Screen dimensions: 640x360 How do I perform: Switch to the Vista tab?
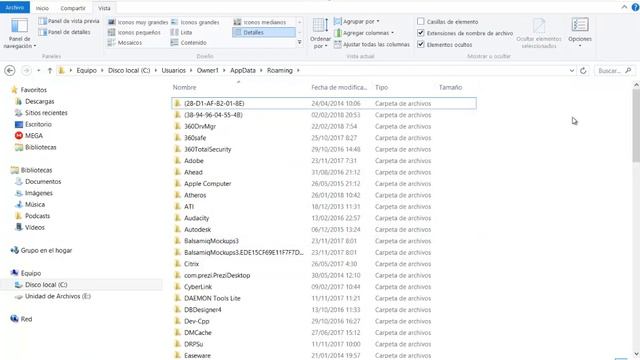coord(104,8)
